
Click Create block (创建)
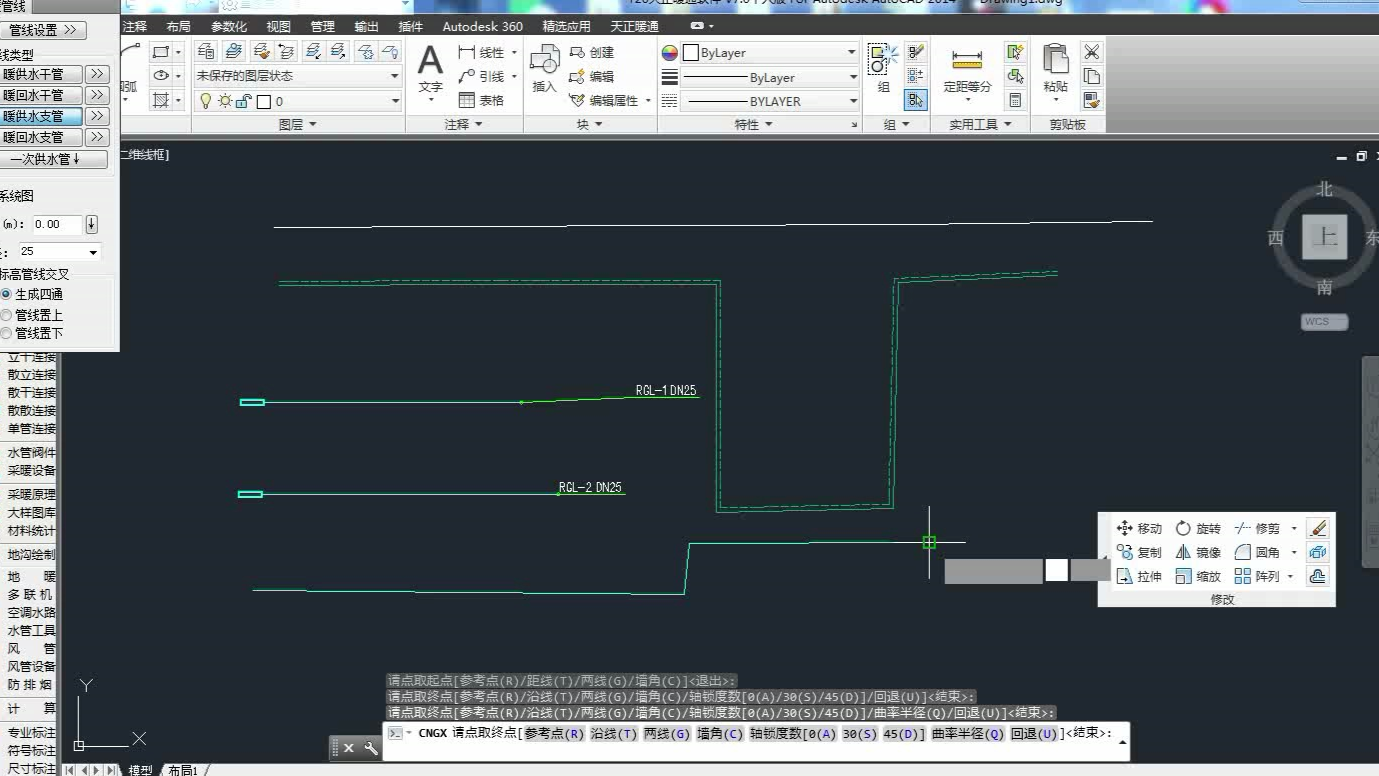592,52
